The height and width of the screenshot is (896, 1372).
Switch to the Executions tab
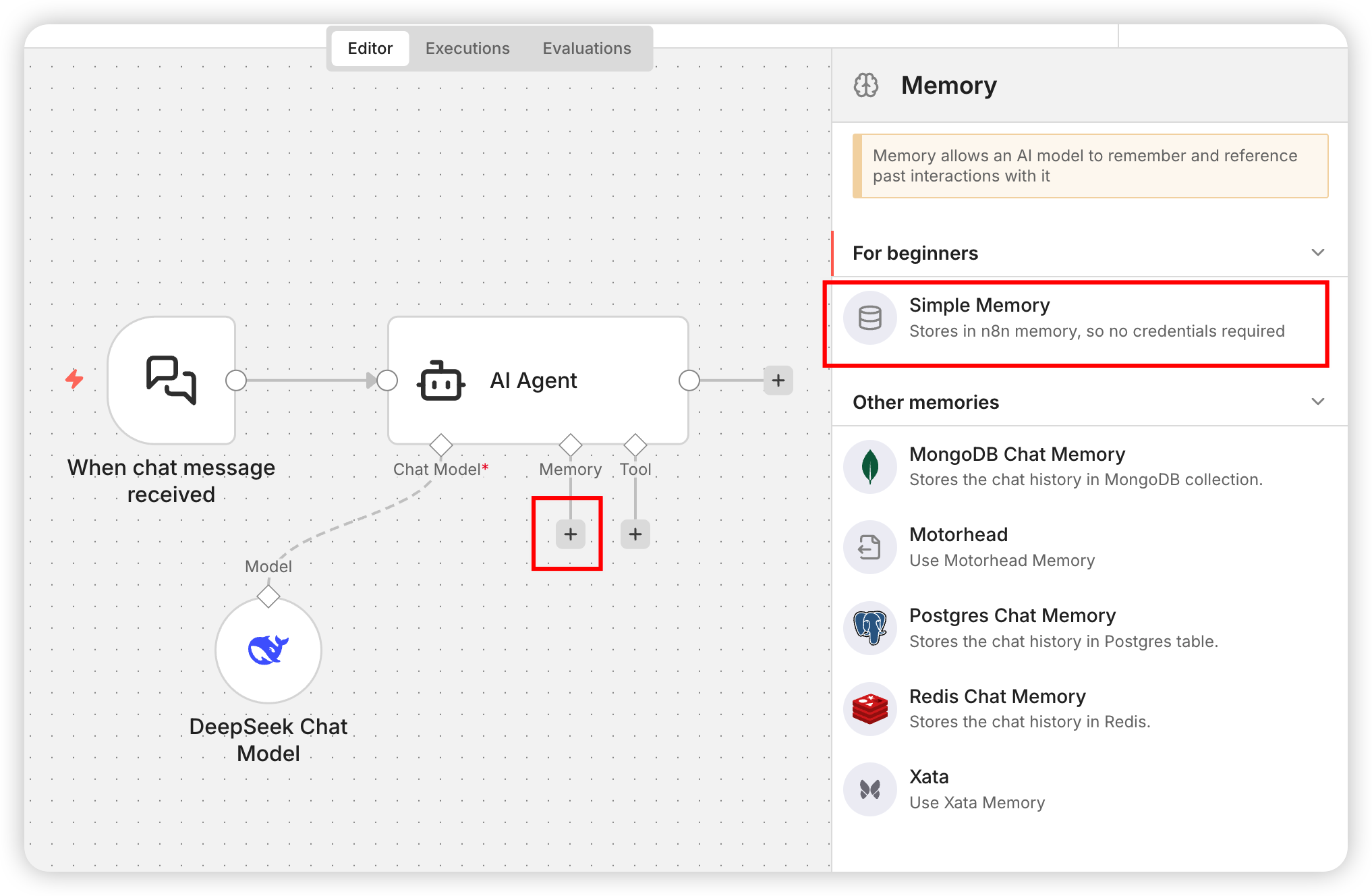pyautogui.click(x=467, y=49)
